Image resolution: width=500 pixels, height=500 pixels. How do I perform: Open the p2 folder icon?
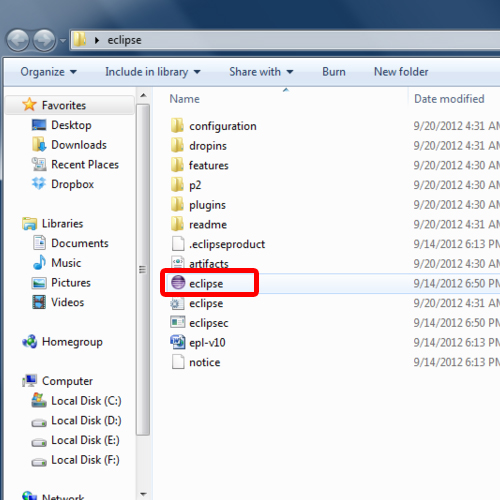(x=177, y=184)
